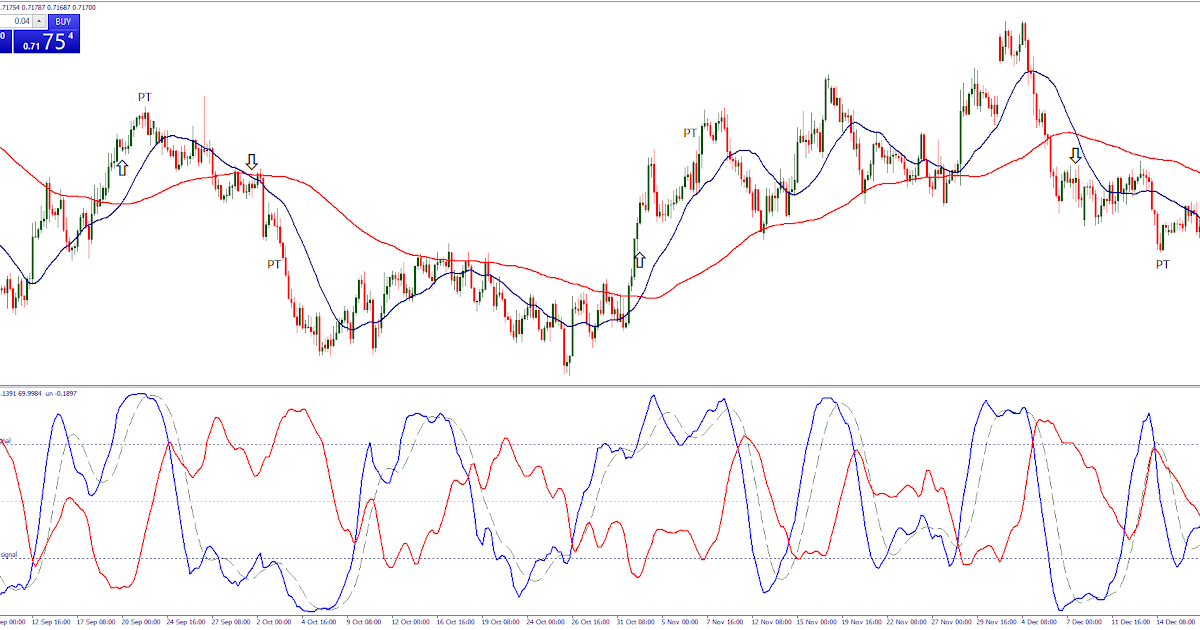The width and height of the screenshot is (1200, 630).
Task: Click the PT label under the 14 Dec low
Action: [1162, 264]
